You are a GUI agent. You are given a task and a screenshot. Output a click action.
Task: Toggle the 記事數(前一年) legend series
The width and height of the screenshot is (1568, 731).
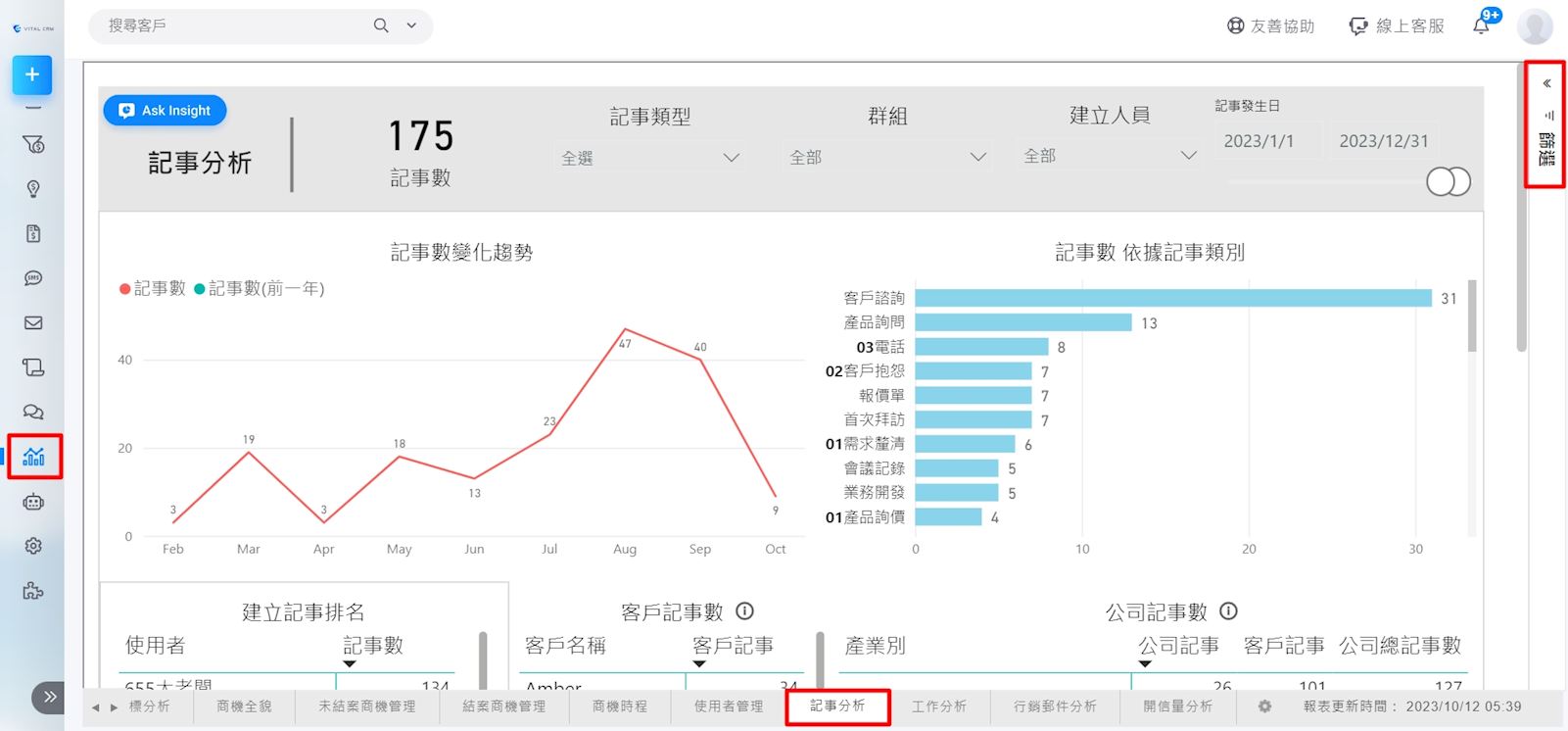(260, 288)
